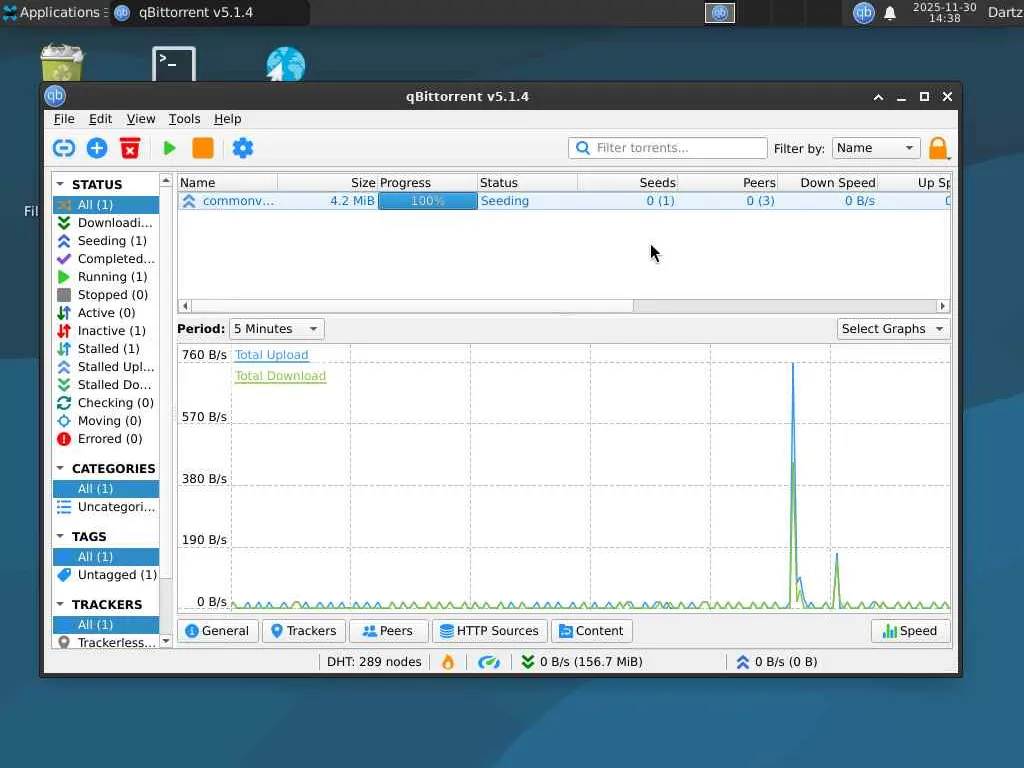
Task: Click the qBittorrent icon in window title bar
Action: (x=56, y=96)
